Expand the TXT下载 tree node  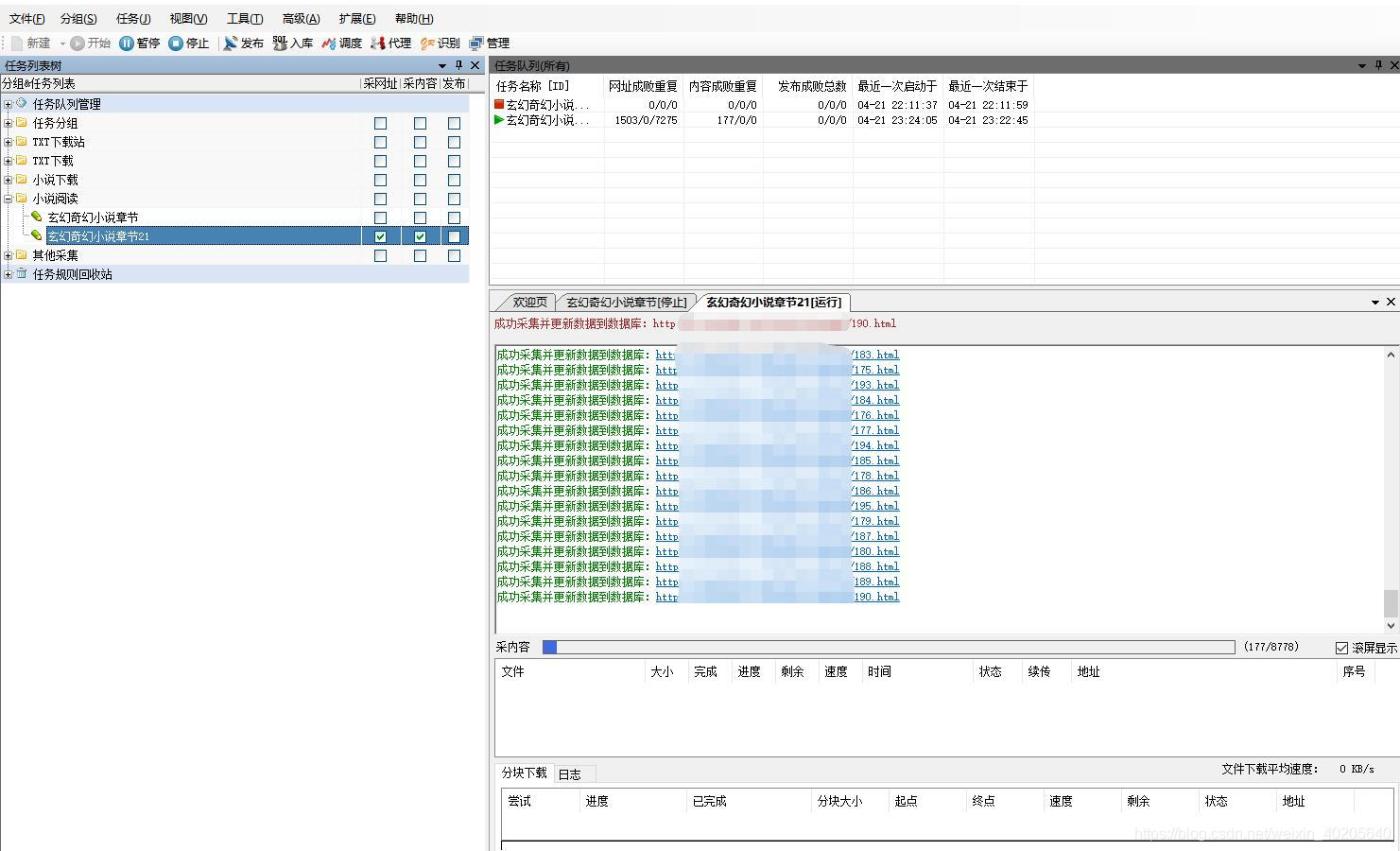pos(8,161)
